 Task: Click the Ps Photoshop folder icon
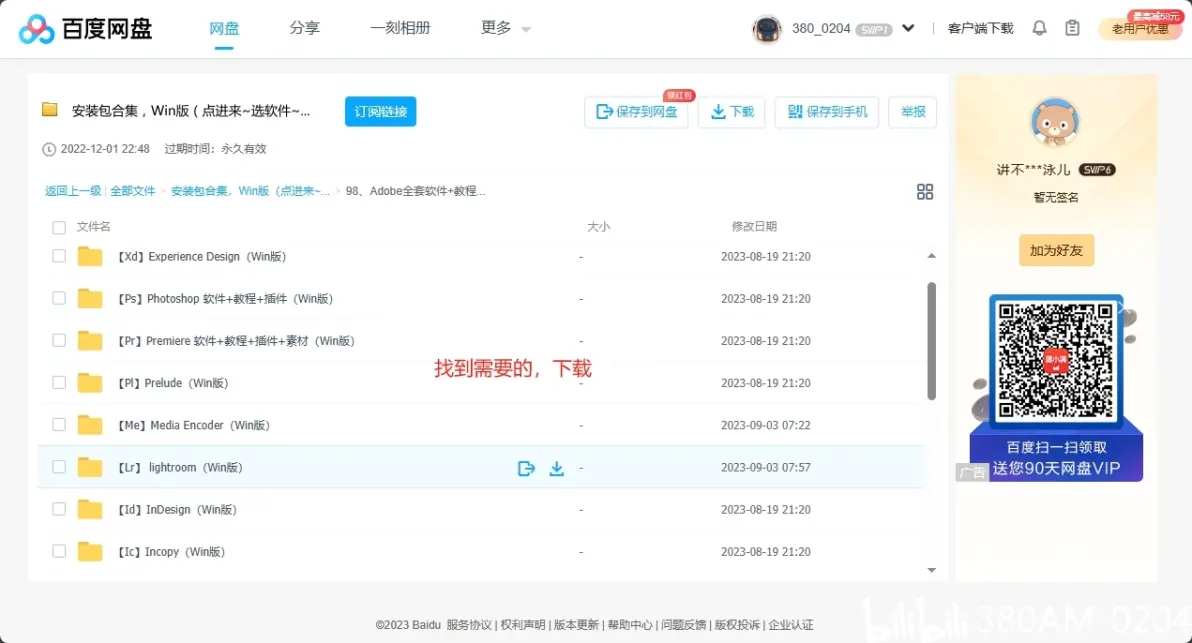click(90, 299)
